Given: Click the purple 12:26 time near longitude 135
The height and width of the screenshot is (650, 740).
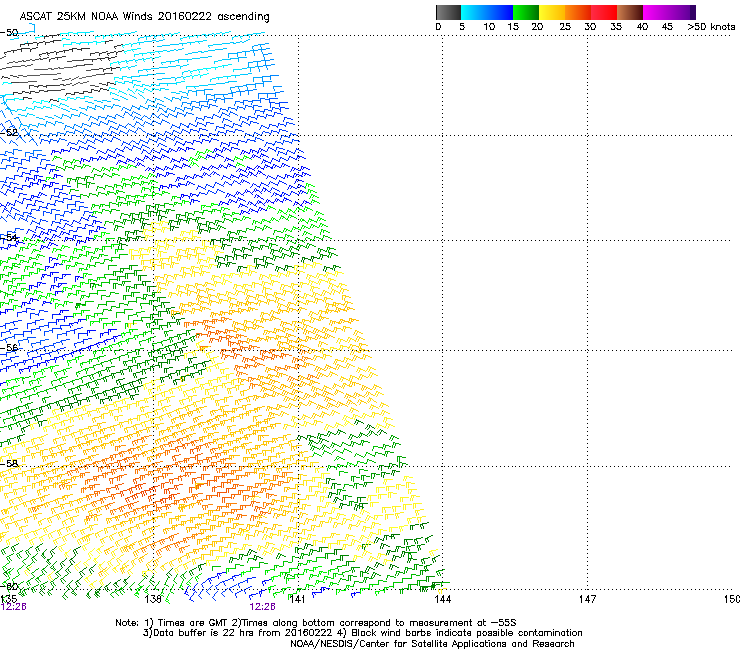Looking at the screenshot, I should pyautogui.click(x=14, y=607).
